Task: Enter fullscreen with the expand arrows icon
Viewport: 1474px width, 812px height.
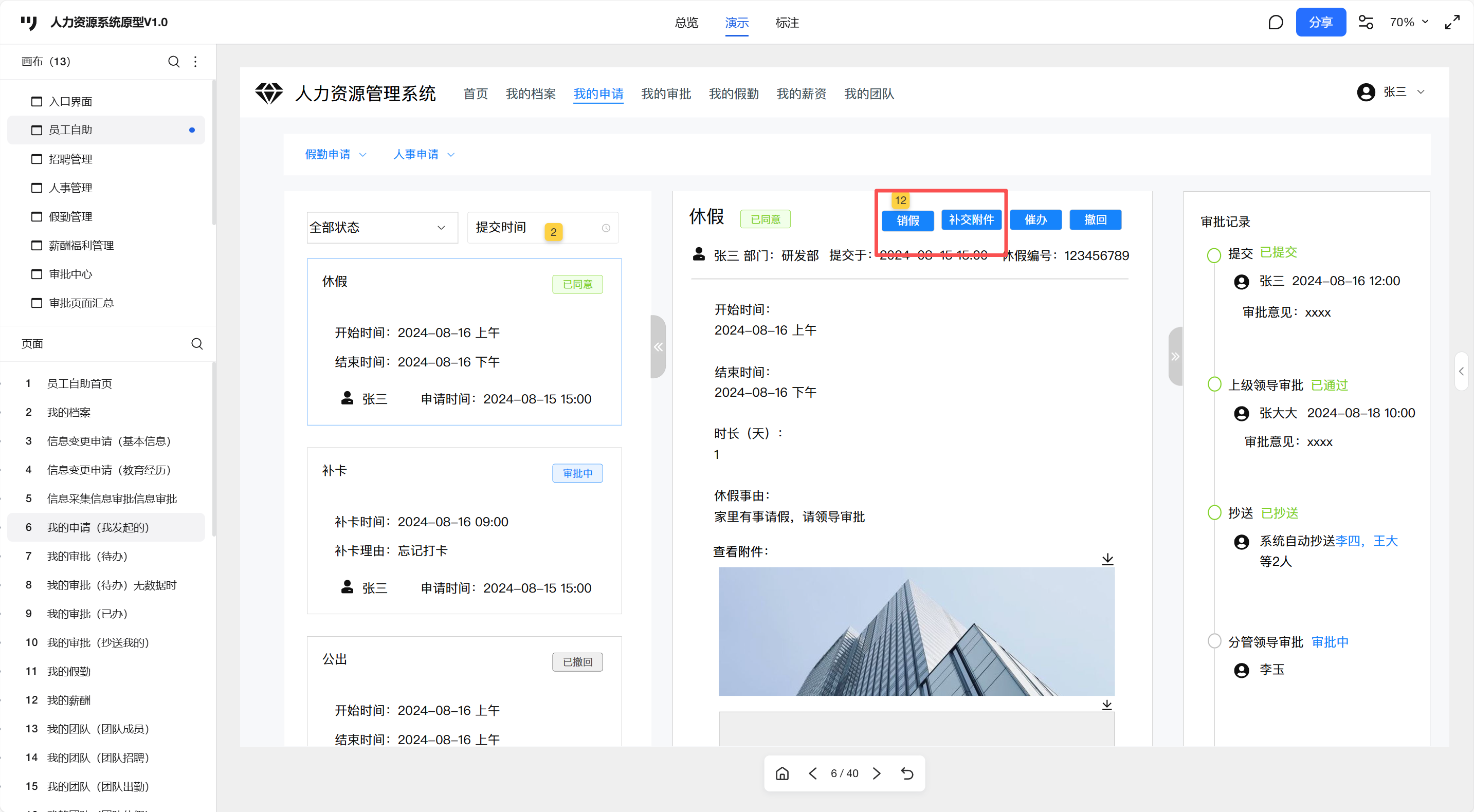Action: pyautogui.click(x=1452, y=22)
